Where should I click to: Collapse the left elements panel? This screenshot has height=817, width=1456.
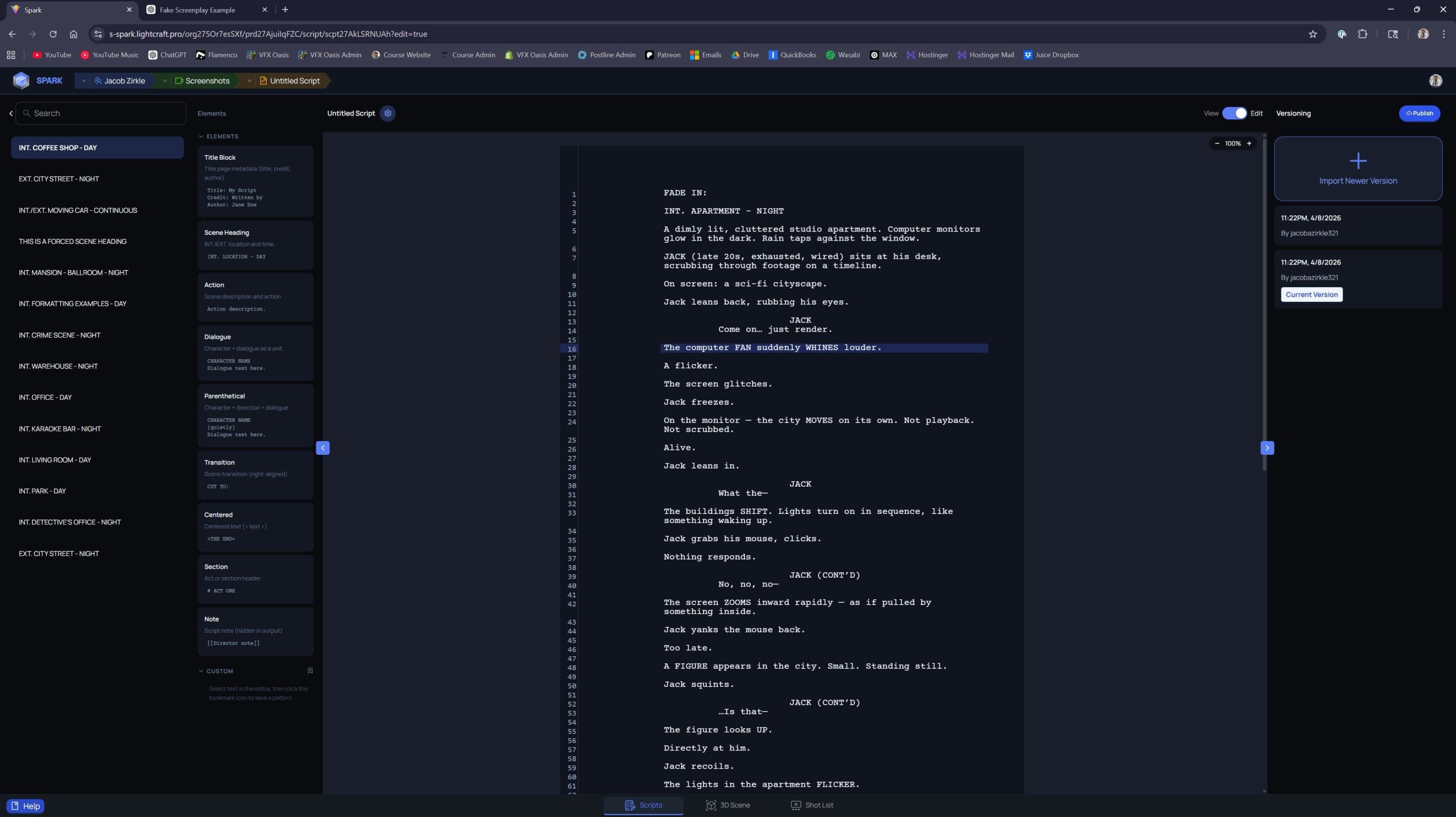323,447
